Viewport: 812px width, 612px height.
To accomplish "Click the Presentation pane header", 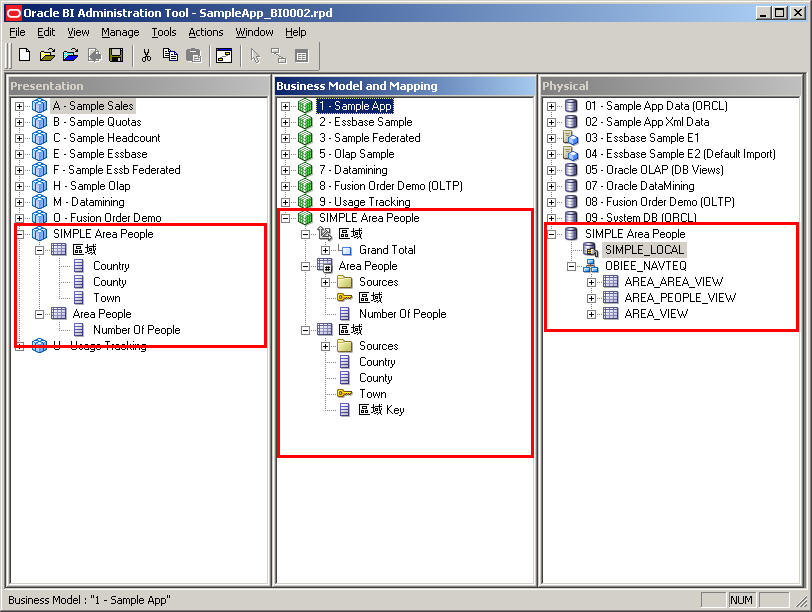I will (x=138, y=86).
